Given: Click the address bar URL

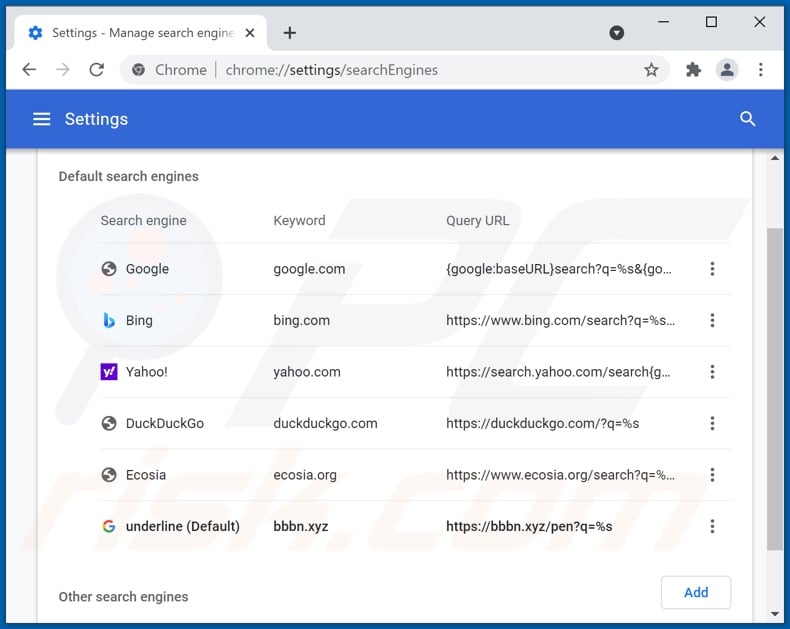Looking at the screenshot, I should point(332,70).
